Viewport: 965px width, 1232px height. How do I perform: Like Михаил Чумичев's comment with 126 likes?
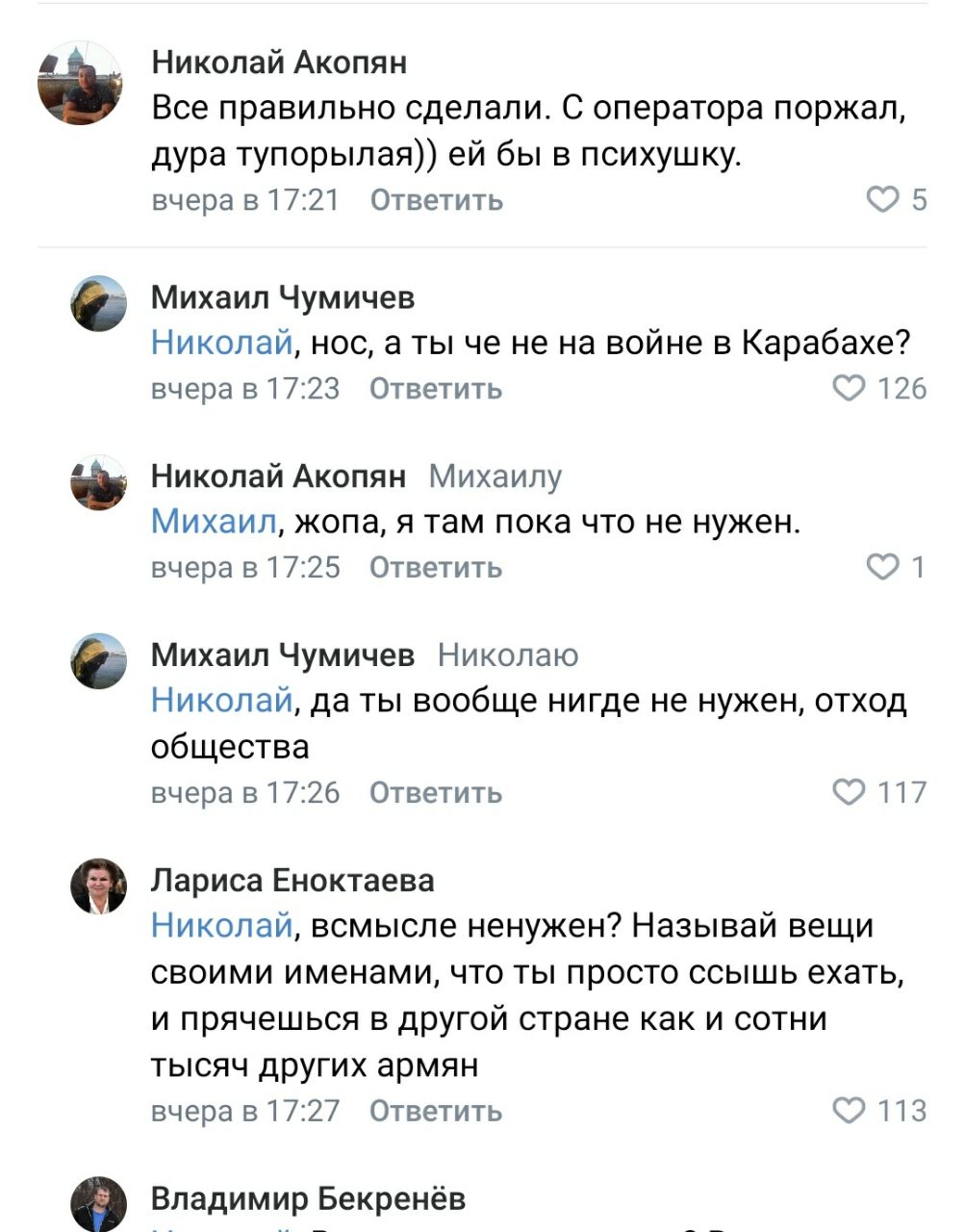click(x=849, y=388)
